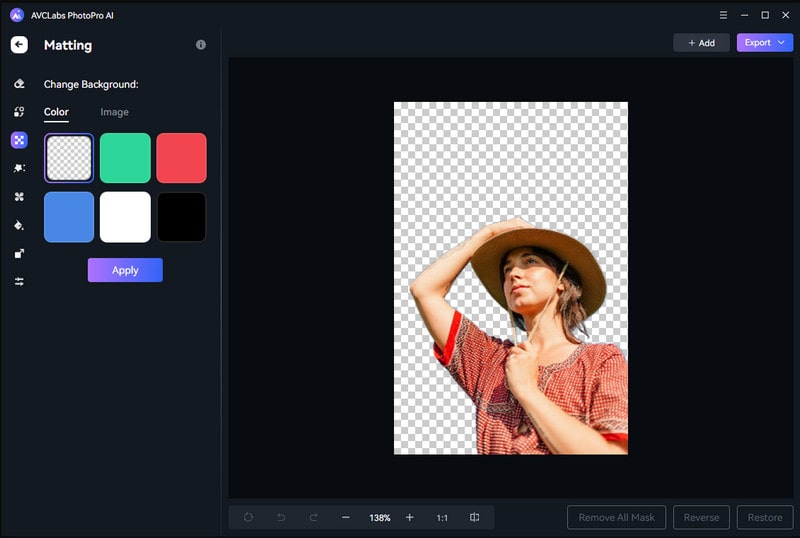Open the adjustment sliders tool icon
800x538 pixels.
[19, 282]
